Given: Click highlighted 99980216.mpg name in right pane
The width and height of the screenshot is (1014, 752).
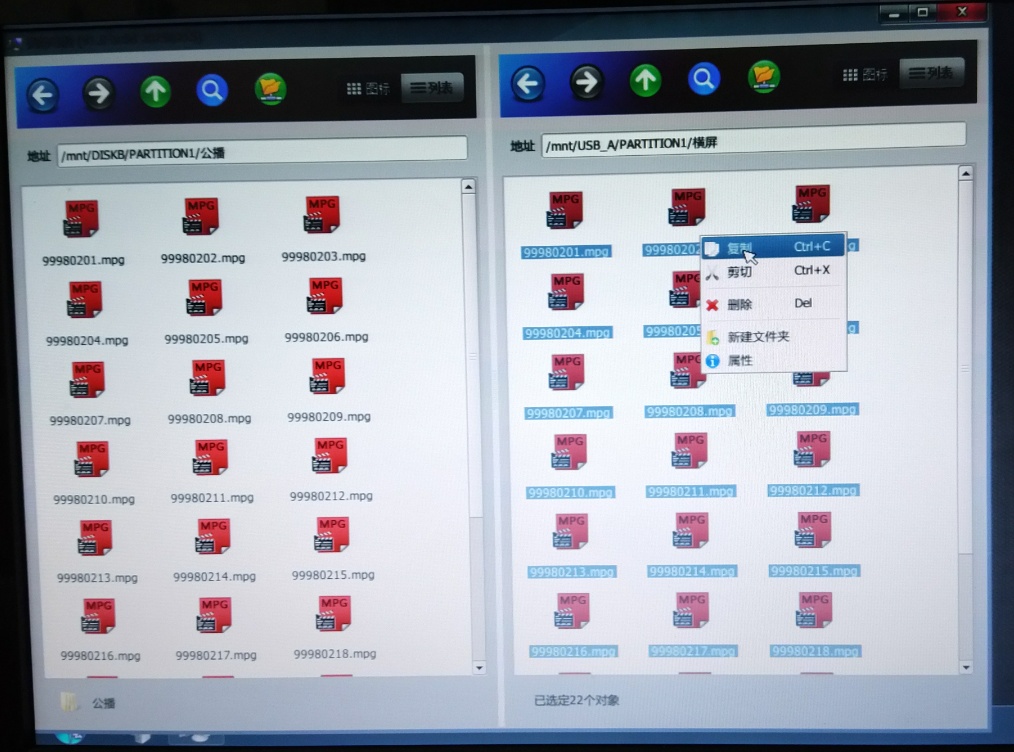Looking at the screenshot, I should point(573,652).
